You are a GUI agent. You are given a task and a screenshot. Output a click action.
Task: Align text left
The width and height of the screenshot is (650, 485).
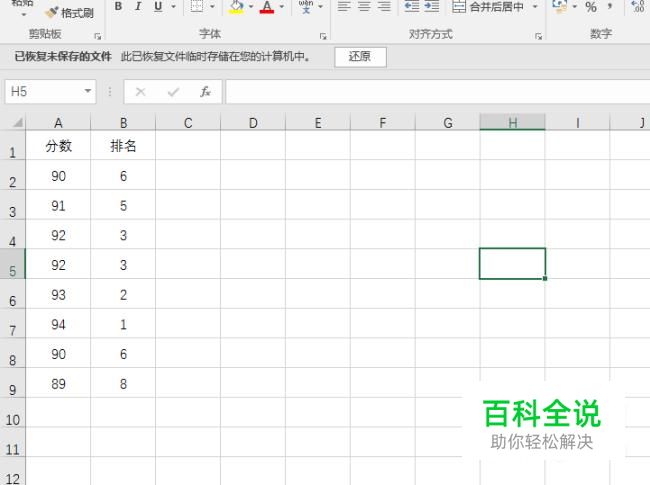click(344, 6)
